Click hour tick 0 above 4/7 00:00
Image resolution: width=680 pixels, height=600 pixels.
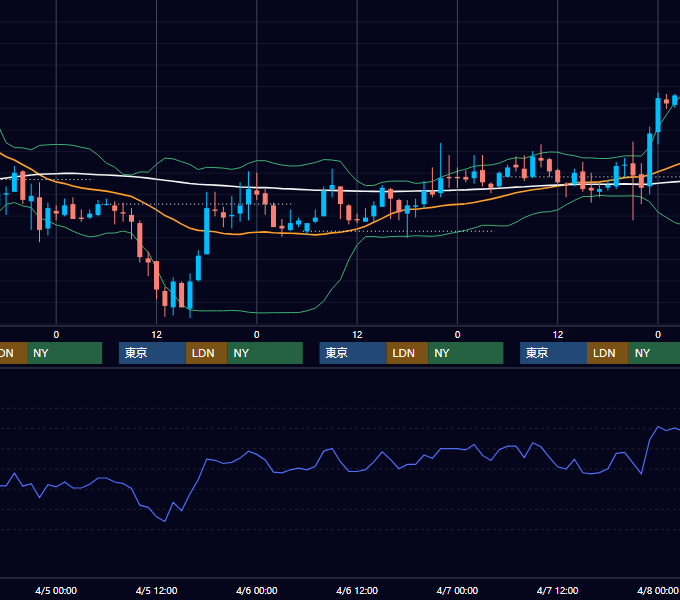[457, 335]
